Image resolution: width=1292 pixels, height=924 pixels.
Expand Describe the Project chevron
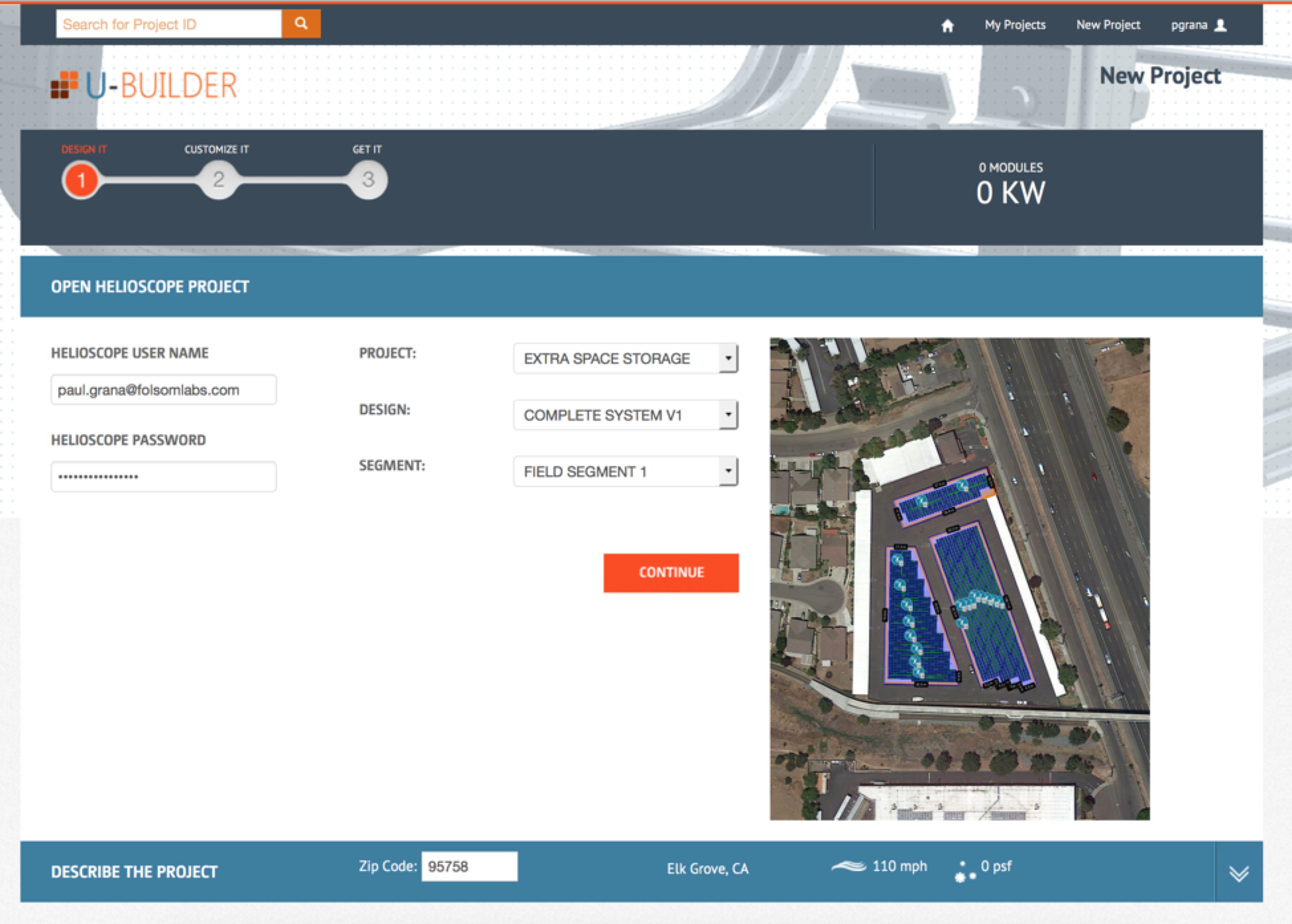(1238, 872)
